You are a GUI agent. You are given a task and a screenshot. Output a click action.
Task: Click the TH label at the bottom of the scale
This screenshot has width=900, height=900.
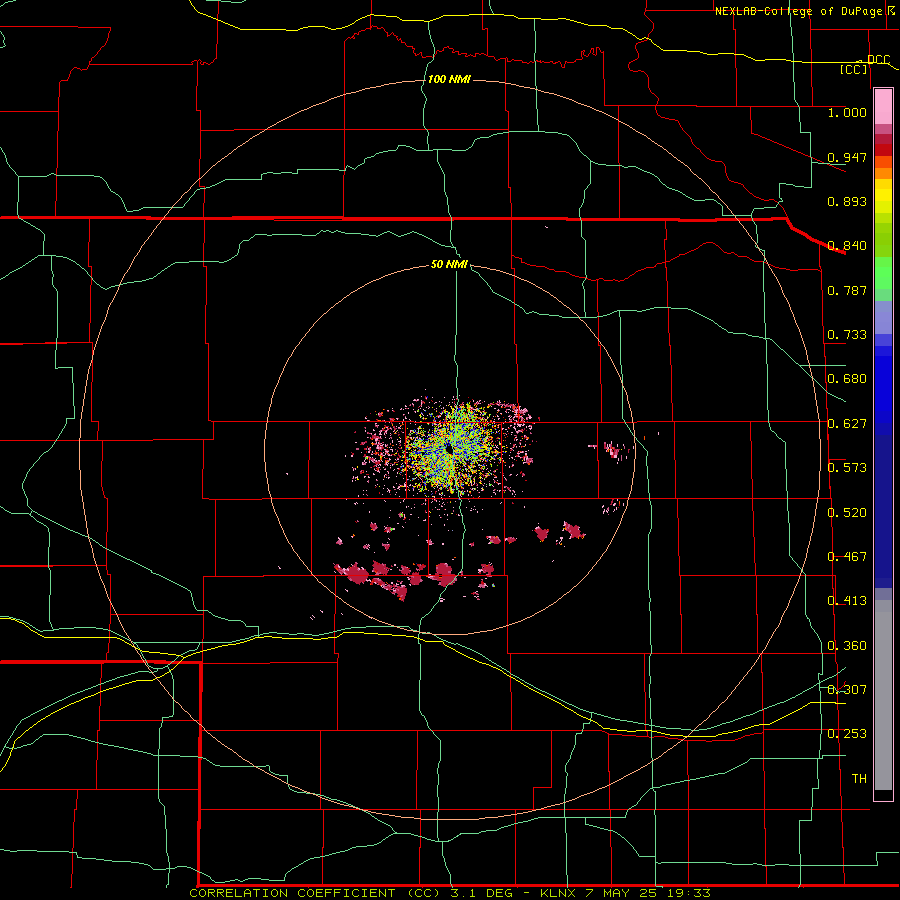pyautogui.click(x=859, y=779)
